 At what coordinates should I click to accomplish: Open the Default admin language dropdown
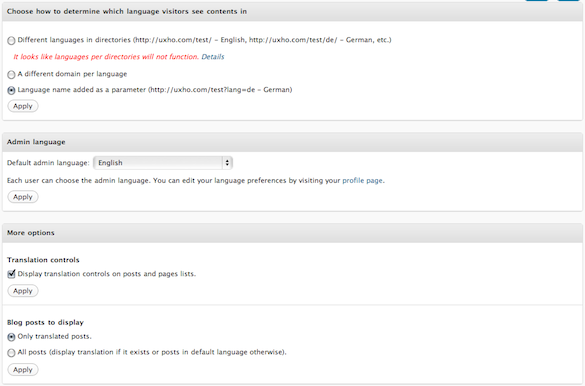click(x=163, y=163)
